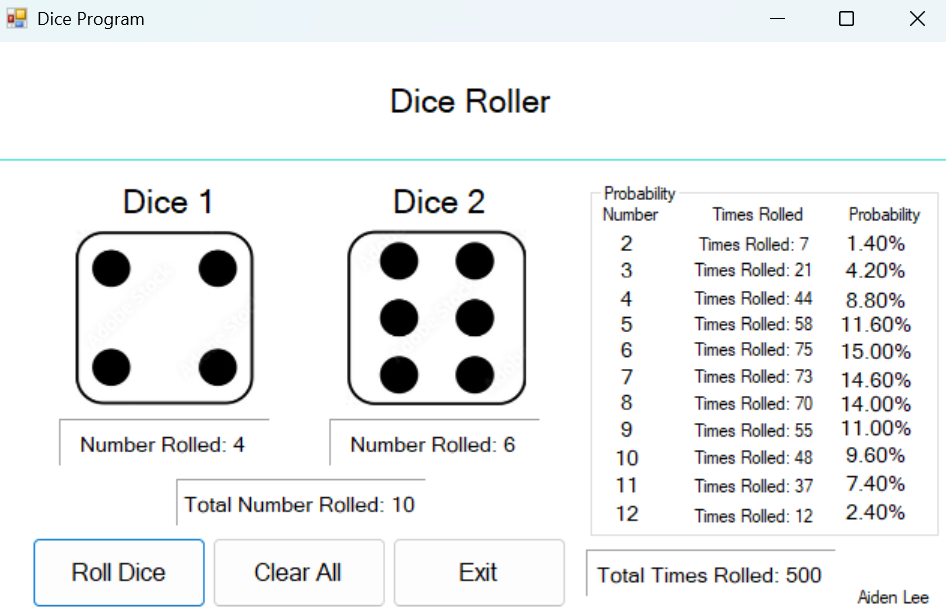Click the Dice 1 'Number Rolled: 4' label
Screen dimensions: 946x612
[162, 445]
